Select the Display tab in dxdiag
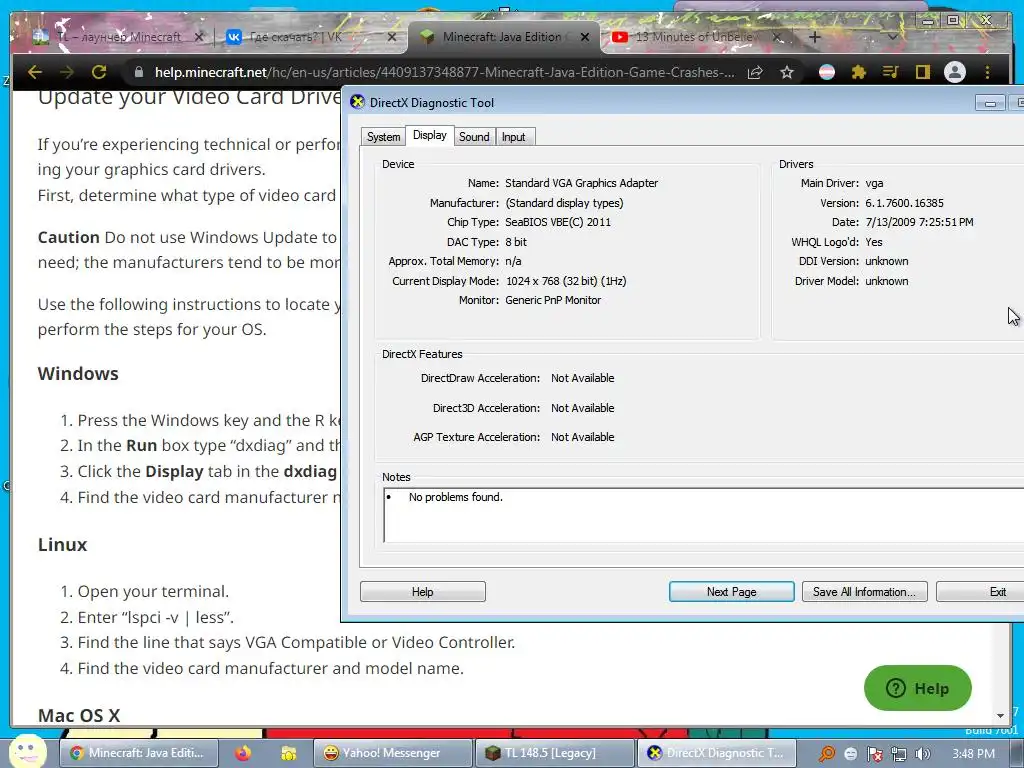The height and width of the screenshot is (768, 1024). click(x=430, y=135)
